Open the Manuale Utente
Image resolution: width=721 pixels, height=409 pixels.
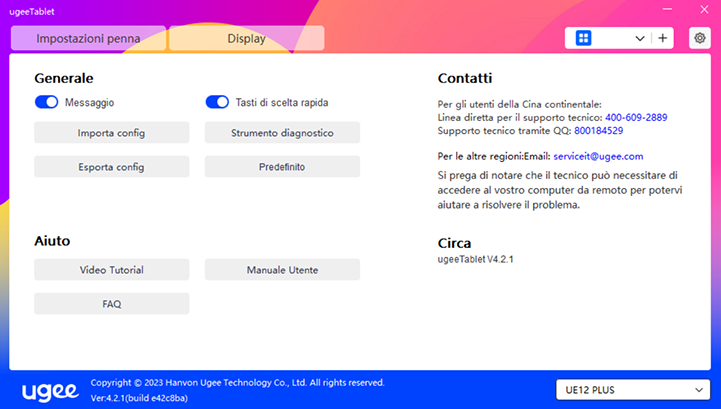click(x=282, y=270)
